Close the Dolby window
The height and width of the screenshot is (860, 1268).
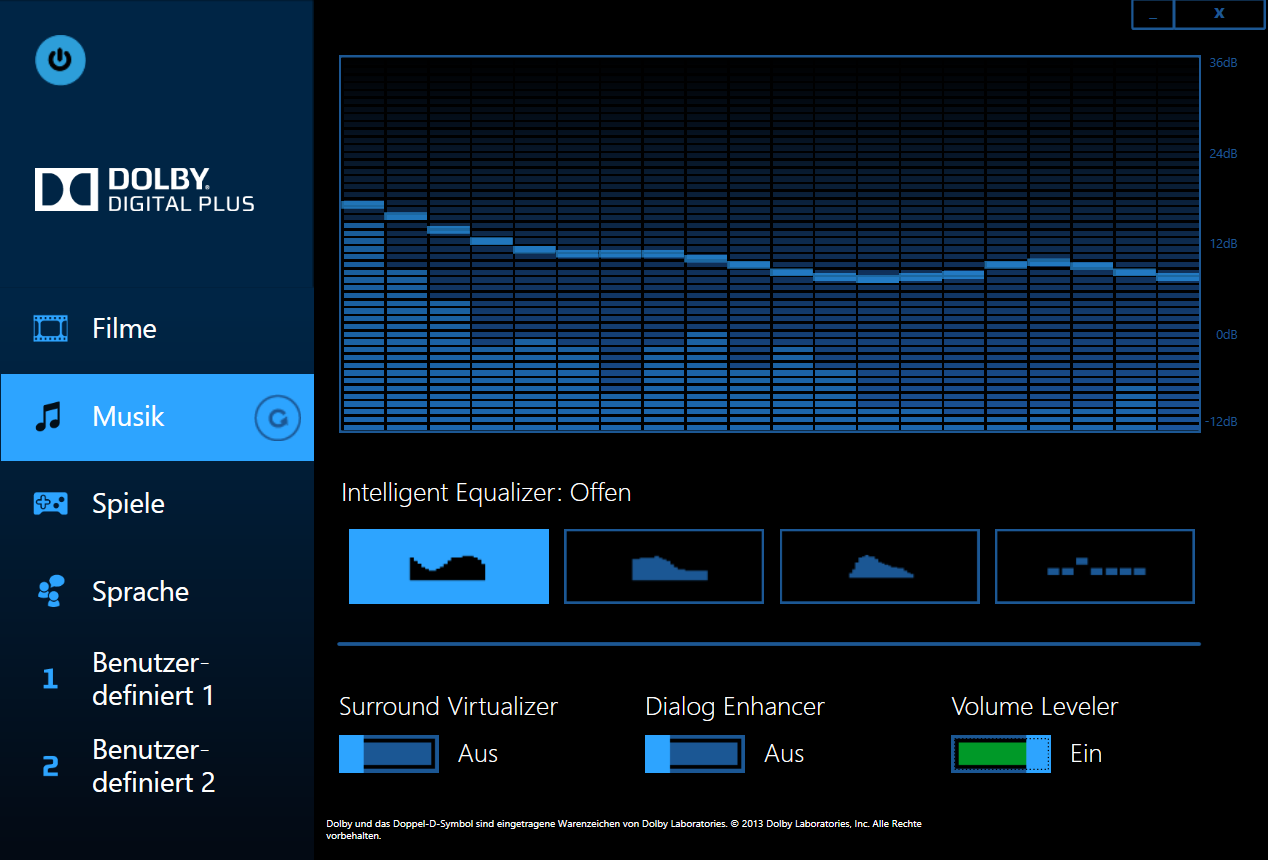click(x=1219, y=14)
